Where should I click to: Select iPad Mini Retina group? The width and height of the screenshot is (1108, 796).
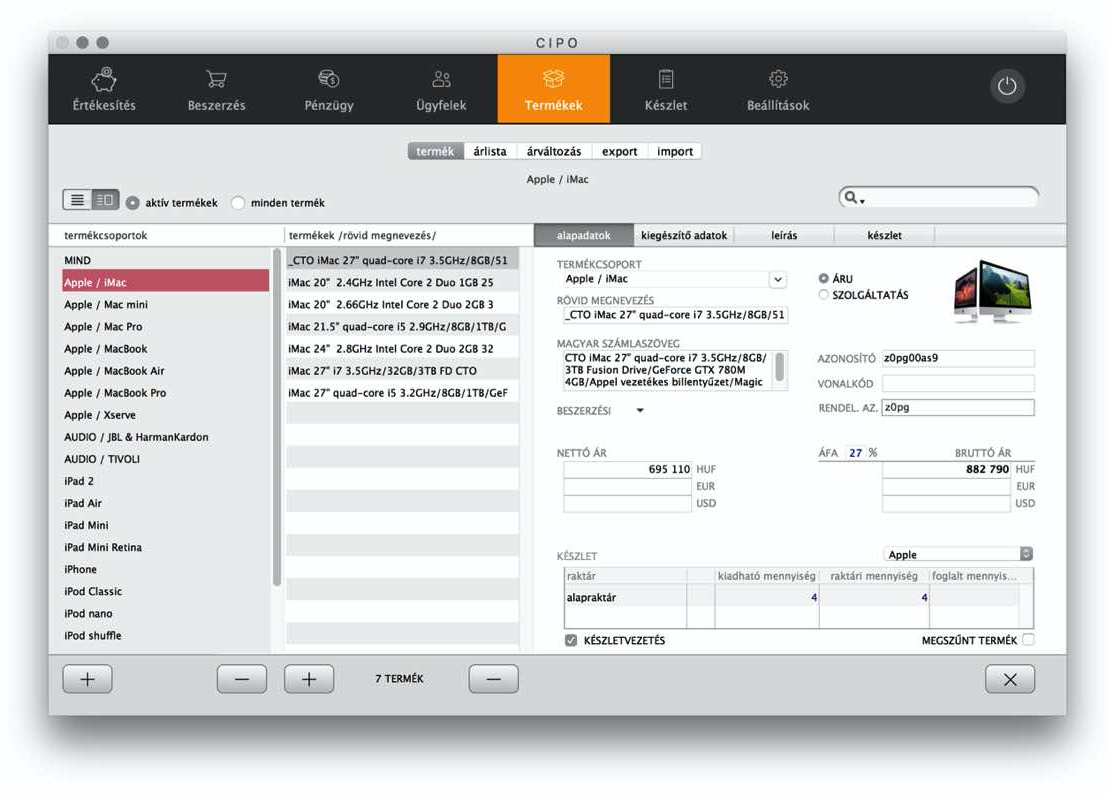(165, 548)
